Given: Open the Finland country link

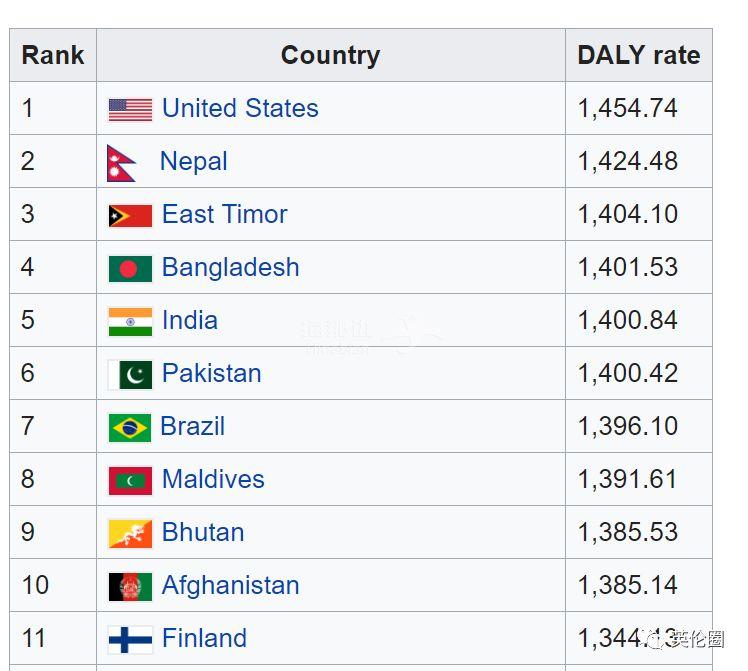Looking at the screenshot, I should click(x=204, y=638).
